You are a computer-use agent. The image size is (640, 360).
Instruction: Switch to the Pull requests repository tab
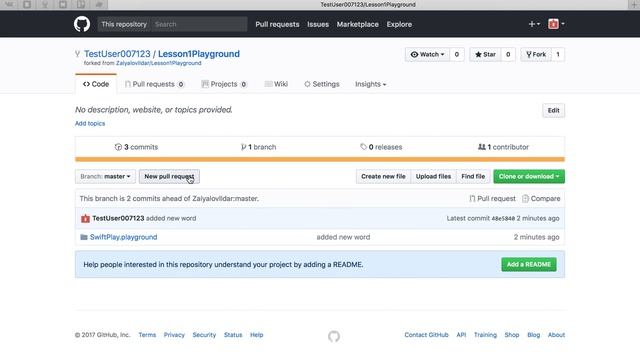[x=154, y=84]
